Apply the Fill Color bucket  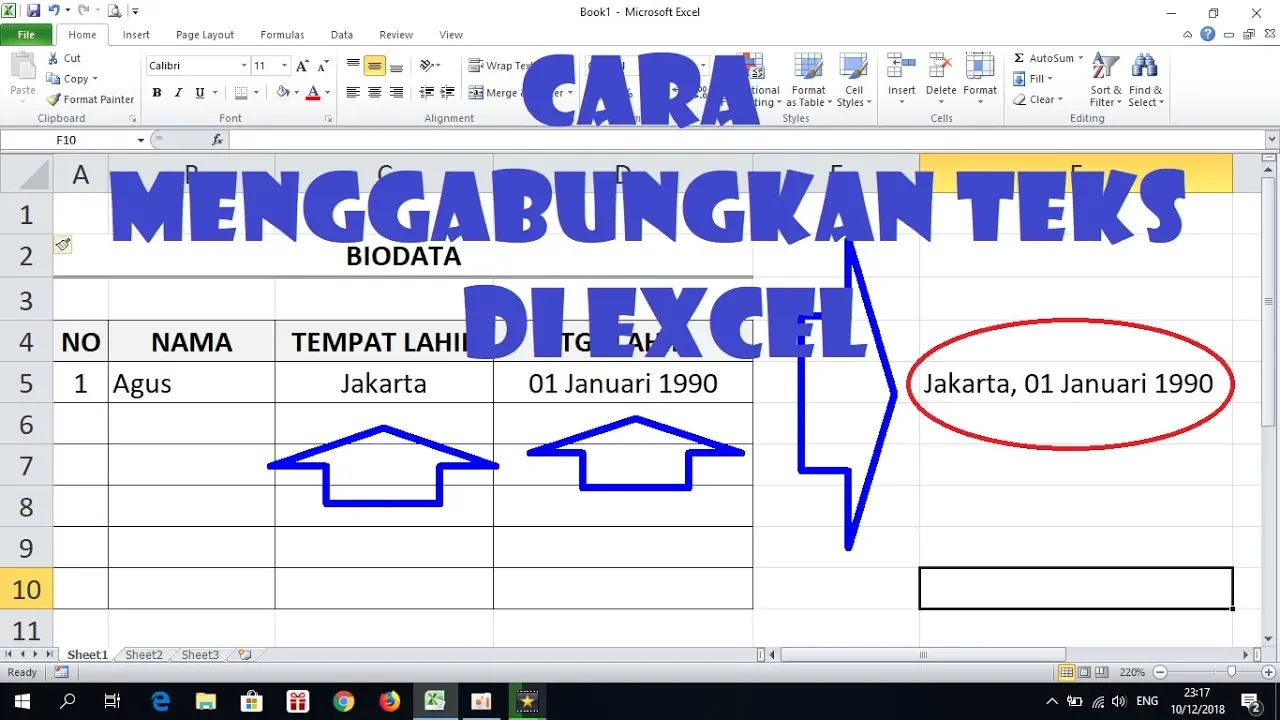click(282, 93)
